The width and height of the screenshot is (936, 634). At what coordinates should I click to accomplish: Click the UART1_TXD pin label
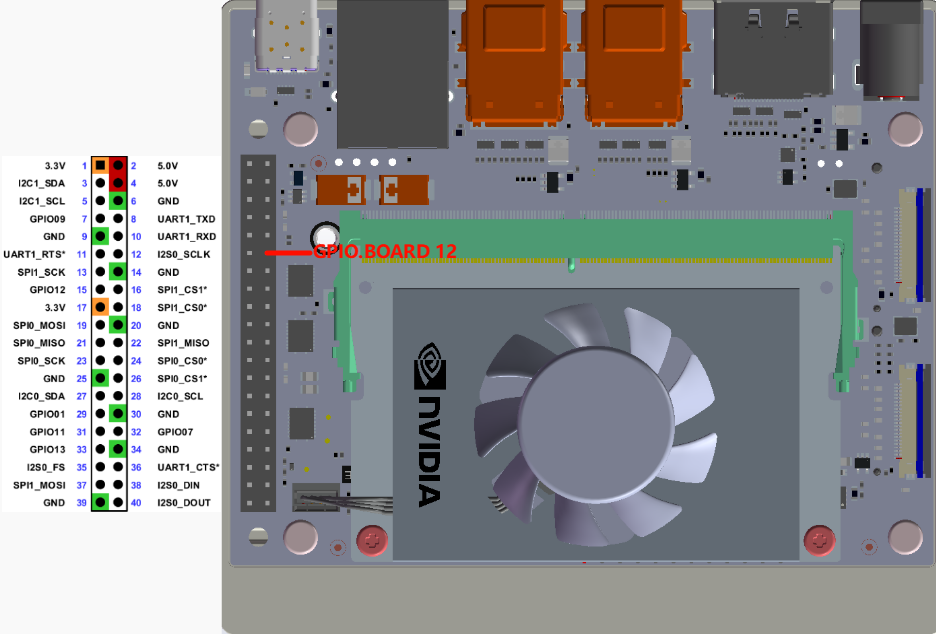pos(186,218)
